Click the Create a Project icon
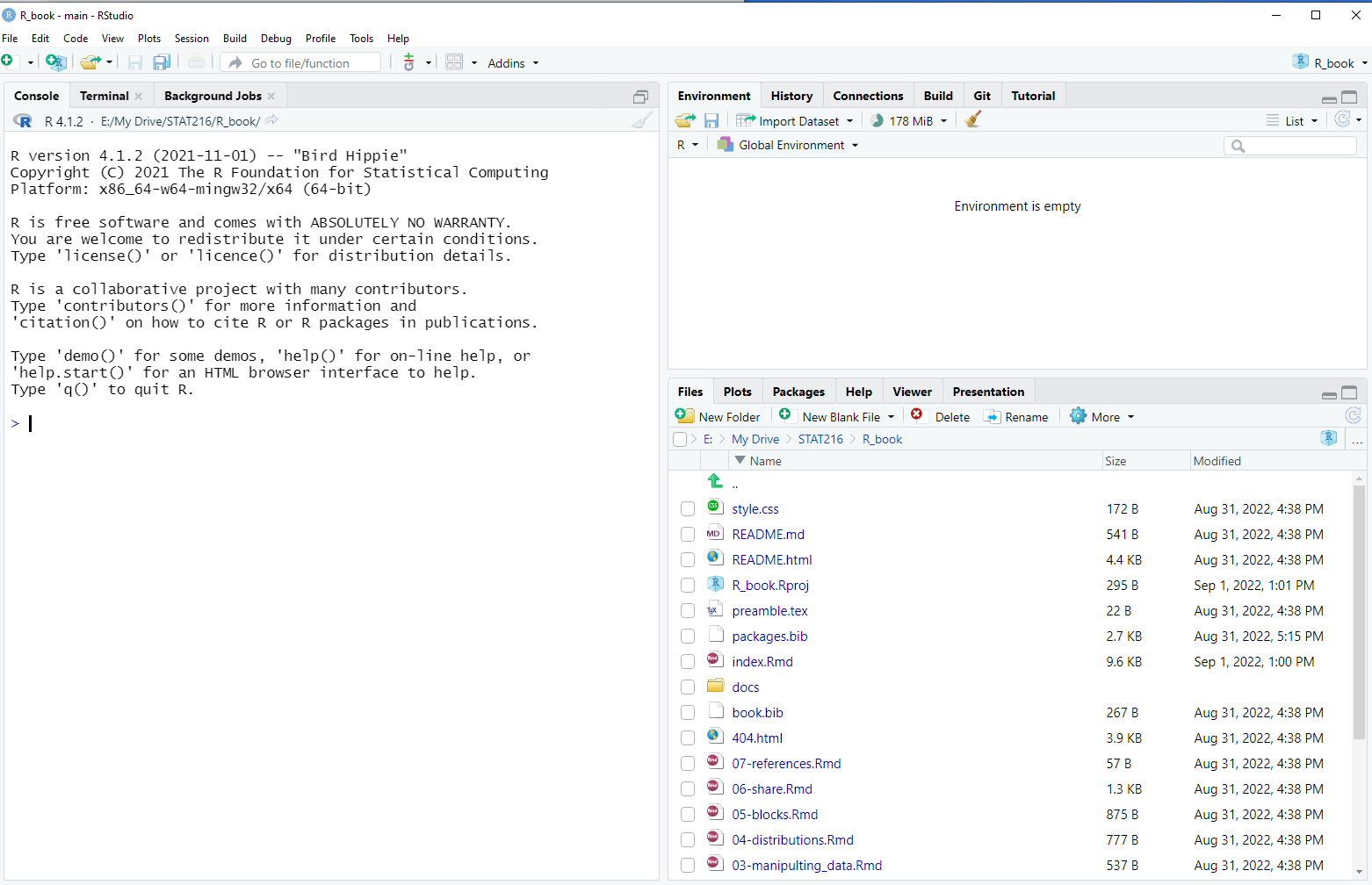Image resolution: width=1372 pixels, height=885 pixels. point(55,62)
